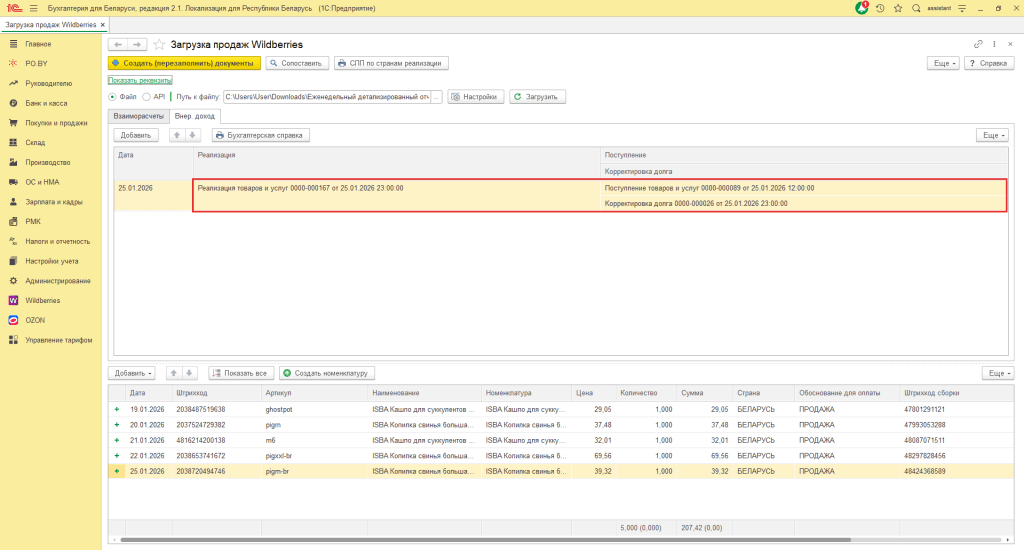Screen dimensions: 1024x550
Task: Move lower table row down
Action: [x=189, y=373]
